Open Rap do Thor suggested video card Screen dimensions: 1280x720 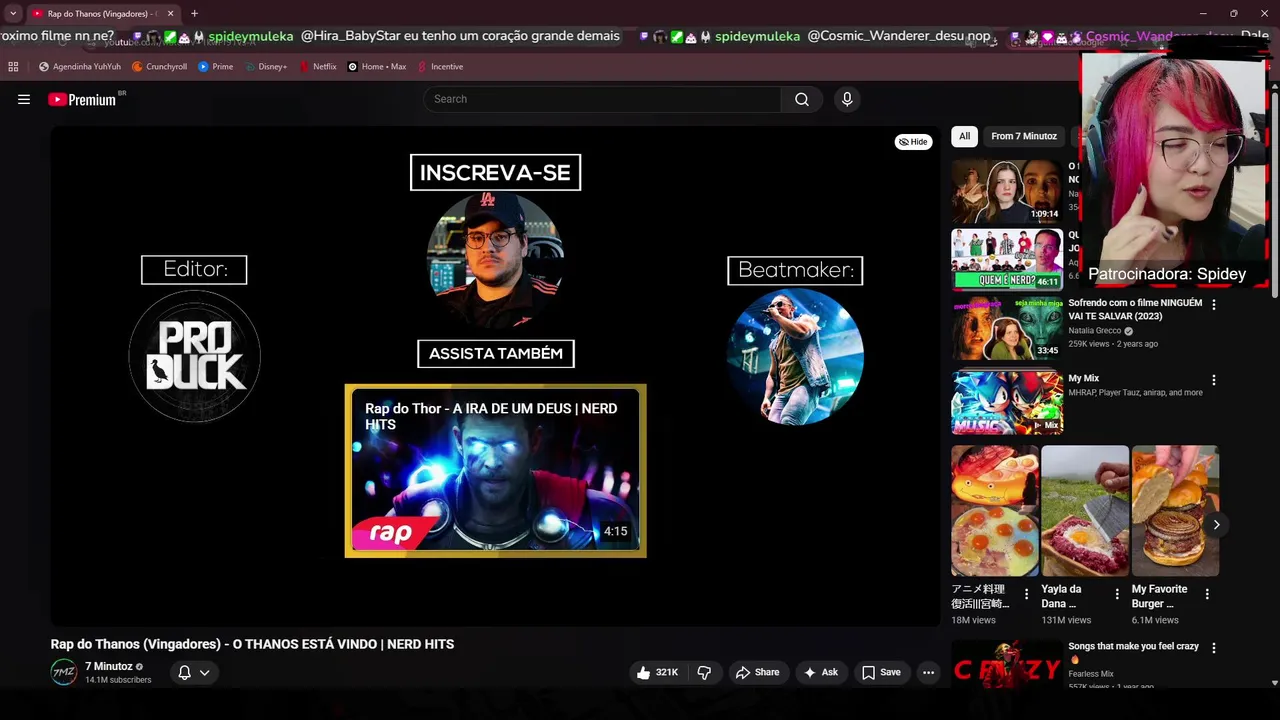click(495, 470)
